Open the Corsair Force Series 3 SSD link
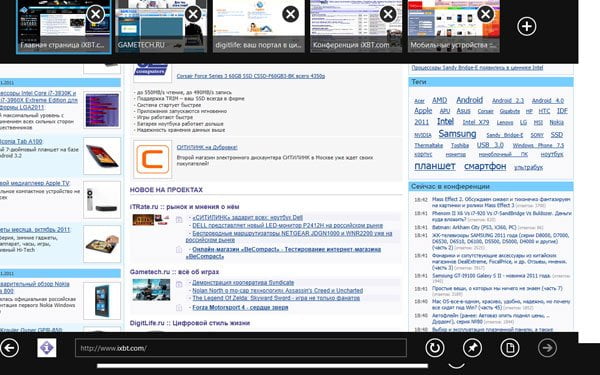This screenshot has width=600, height=375. (251, 76)
